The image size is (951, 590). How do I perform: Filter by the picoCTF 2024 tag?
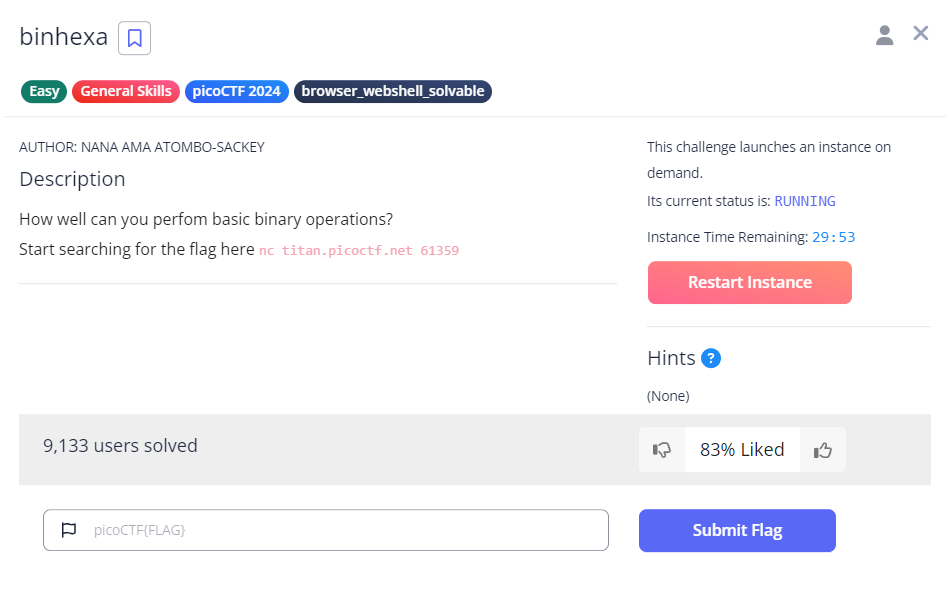tap(236, 91)
